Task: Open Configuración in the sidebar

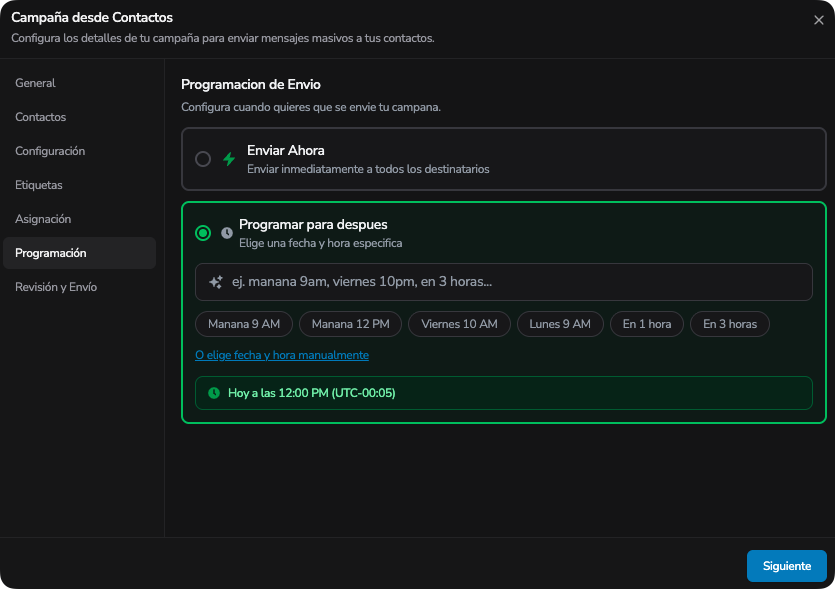Action: point(79,151)
